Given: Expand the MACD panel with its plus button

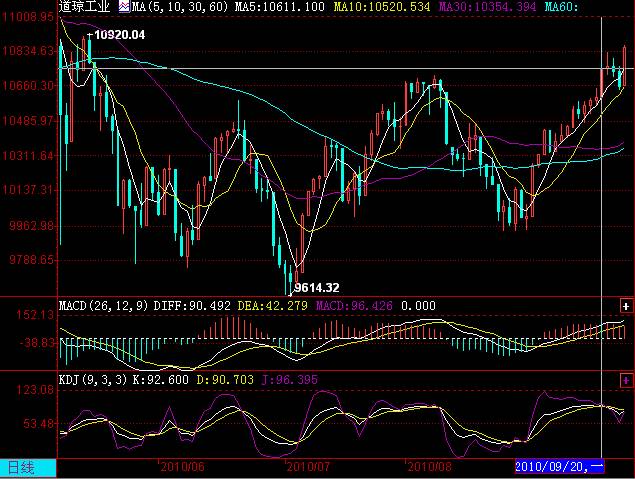Looking at the screenshot, I should 626,306.
